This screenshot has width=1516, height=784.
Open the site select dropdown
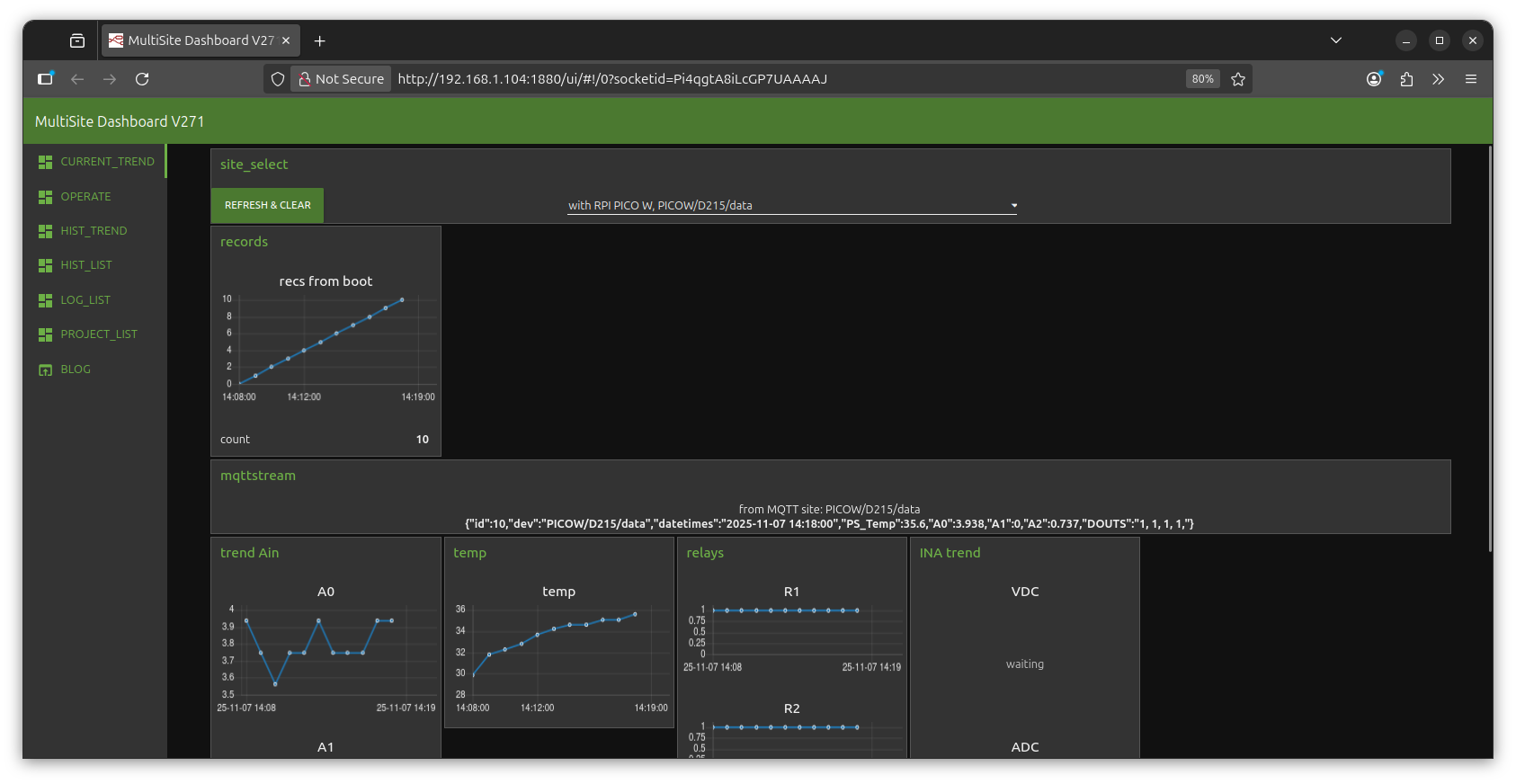tap(791, 205)
